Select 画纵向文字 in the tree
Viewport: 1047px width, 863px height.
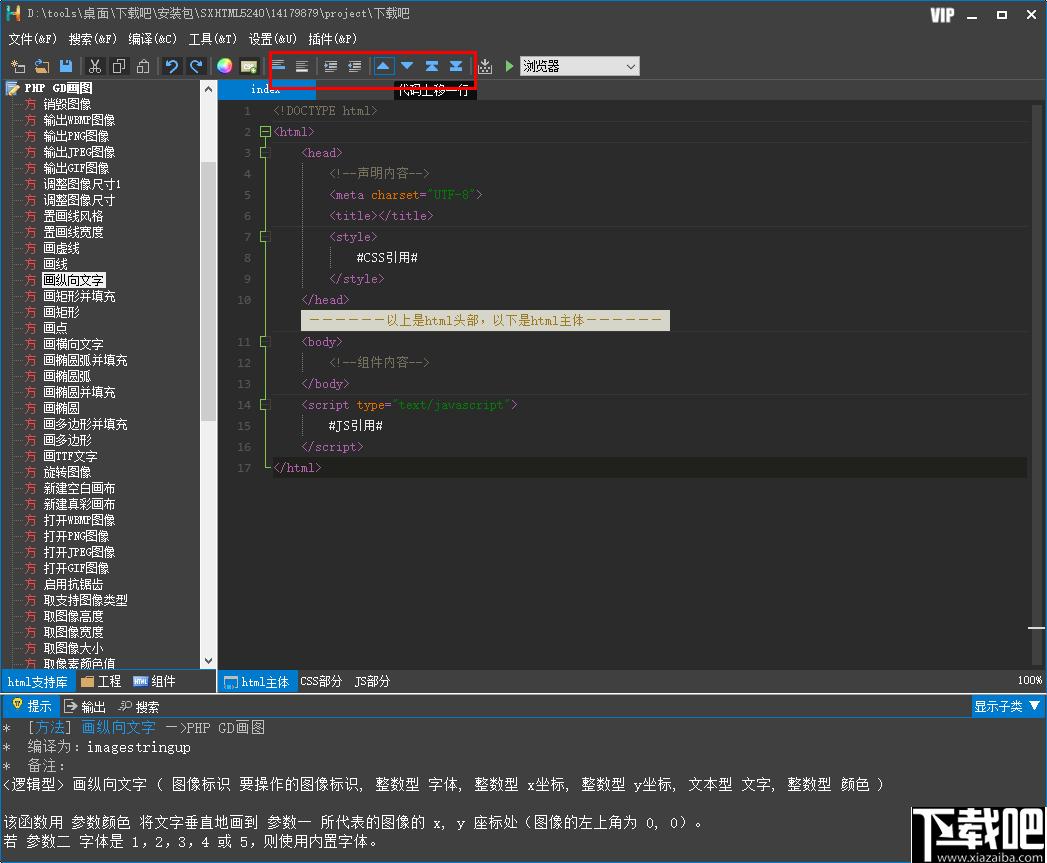73,281
